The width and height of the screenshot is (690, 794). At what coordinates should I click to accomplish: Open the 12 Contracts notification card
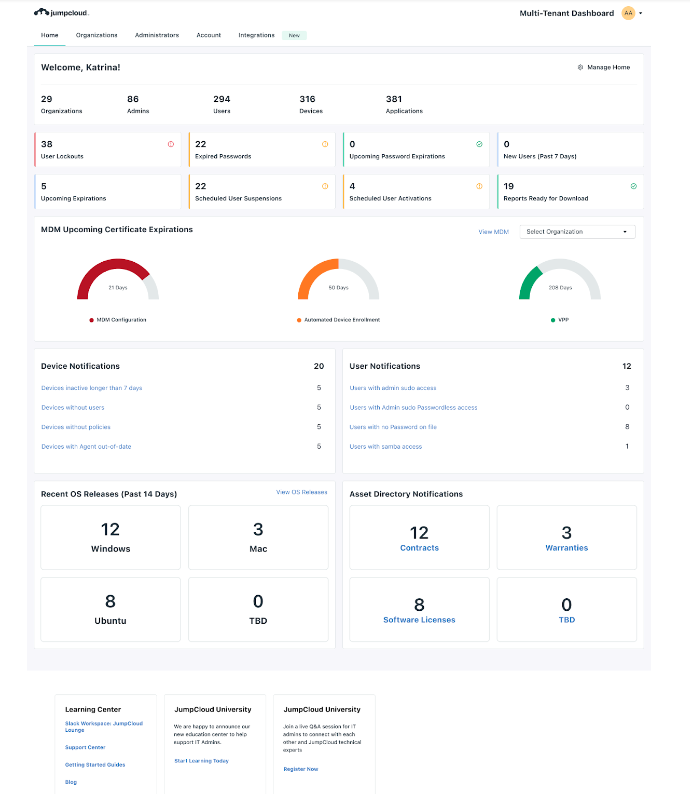click(x=419, y=538)
